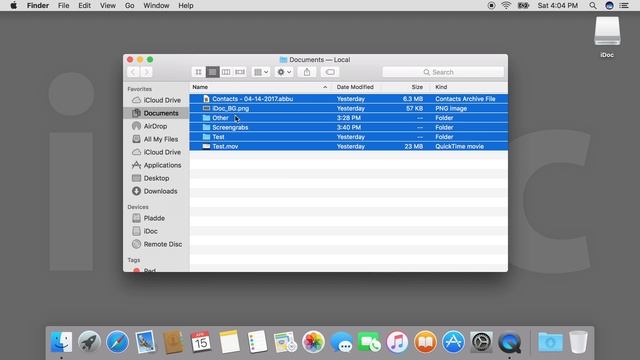
Task: Open Contacts from the Dock
Action: pos(173,342)
